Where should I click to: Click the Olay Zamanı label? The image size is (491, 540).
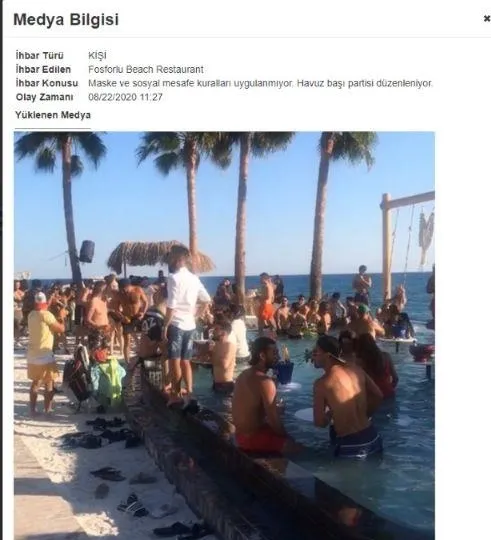pos(44,97)
